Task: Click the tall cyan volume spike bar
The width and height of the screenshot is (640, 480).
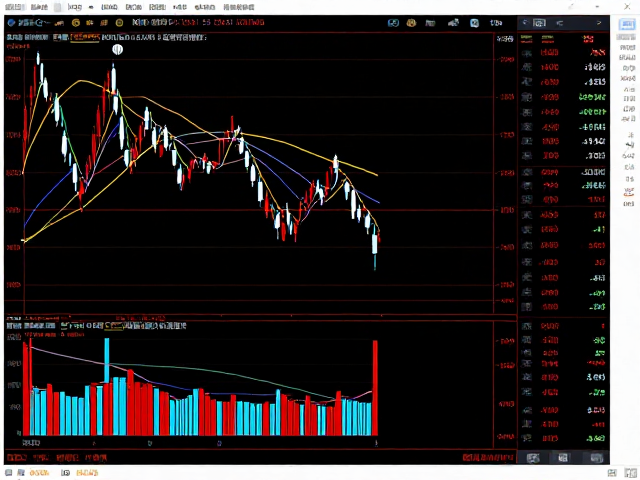Action: [x=107, y=359]
